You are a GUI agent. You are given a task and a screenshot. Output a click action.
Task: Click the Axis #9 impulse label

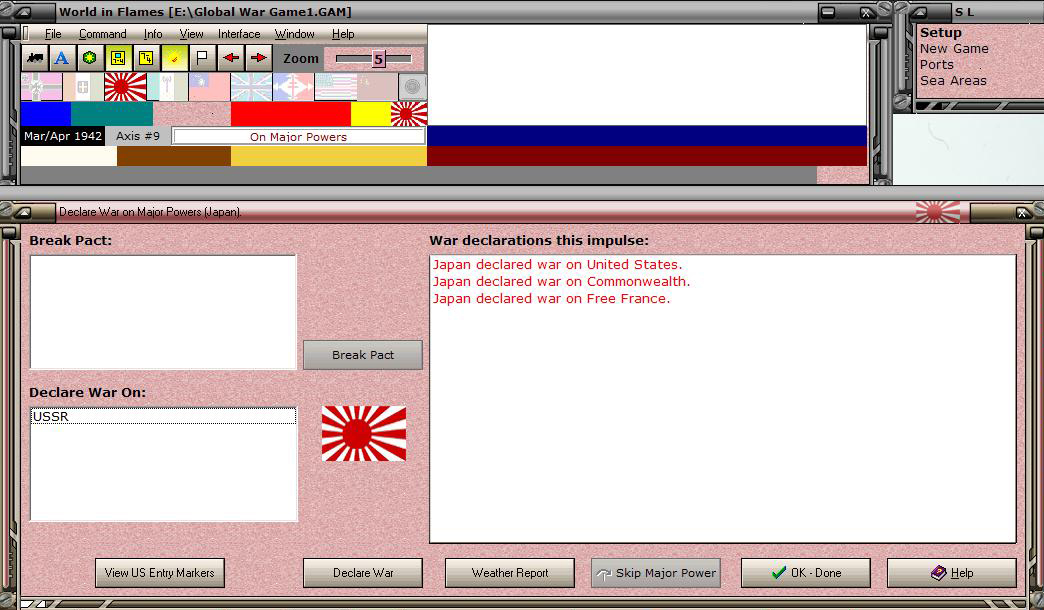coord(138,136)
